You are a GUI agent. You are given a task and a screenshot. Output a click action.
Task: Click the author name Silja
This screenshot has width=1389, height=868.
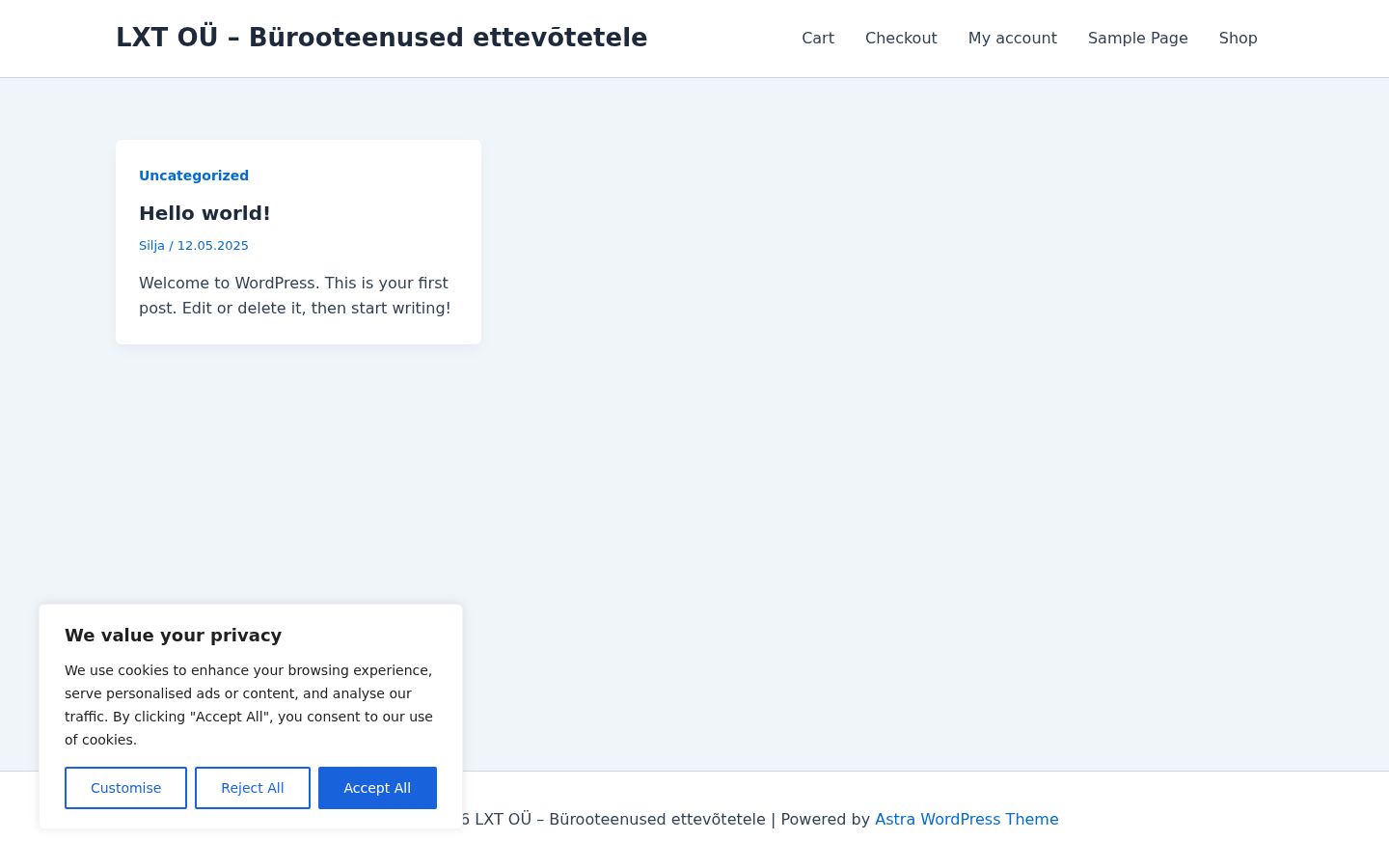(151, 246)
